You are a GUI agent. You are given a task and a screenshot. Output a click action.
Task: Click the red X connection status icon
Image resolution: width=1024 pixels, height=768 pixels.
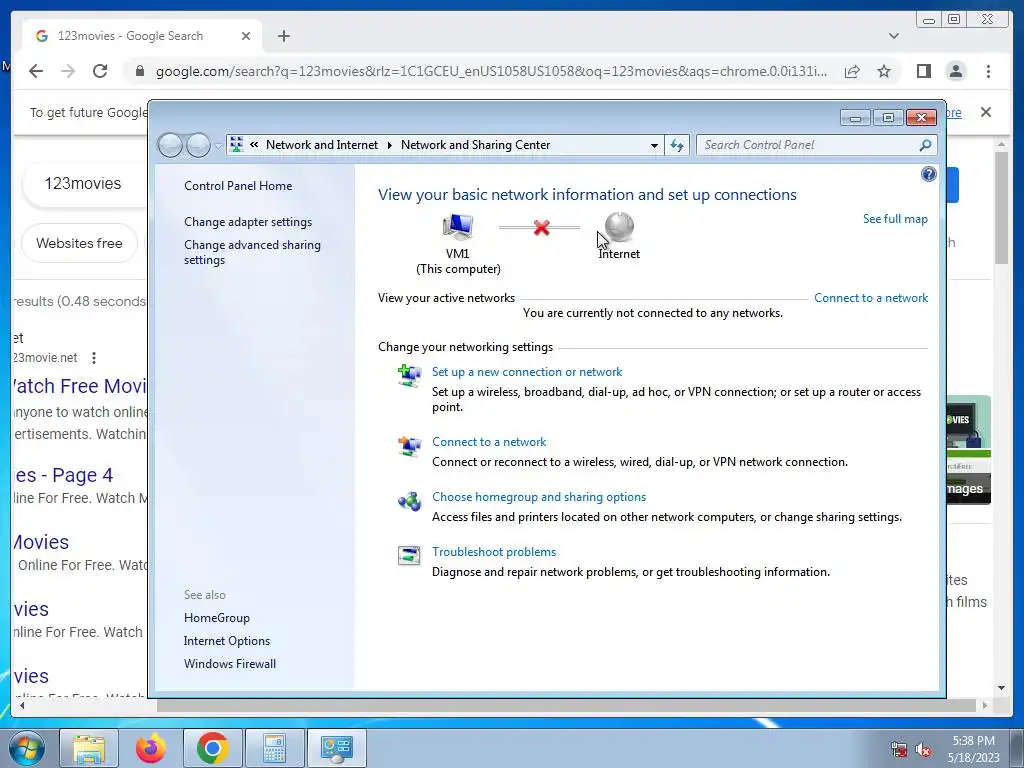[x=541, y=227]
